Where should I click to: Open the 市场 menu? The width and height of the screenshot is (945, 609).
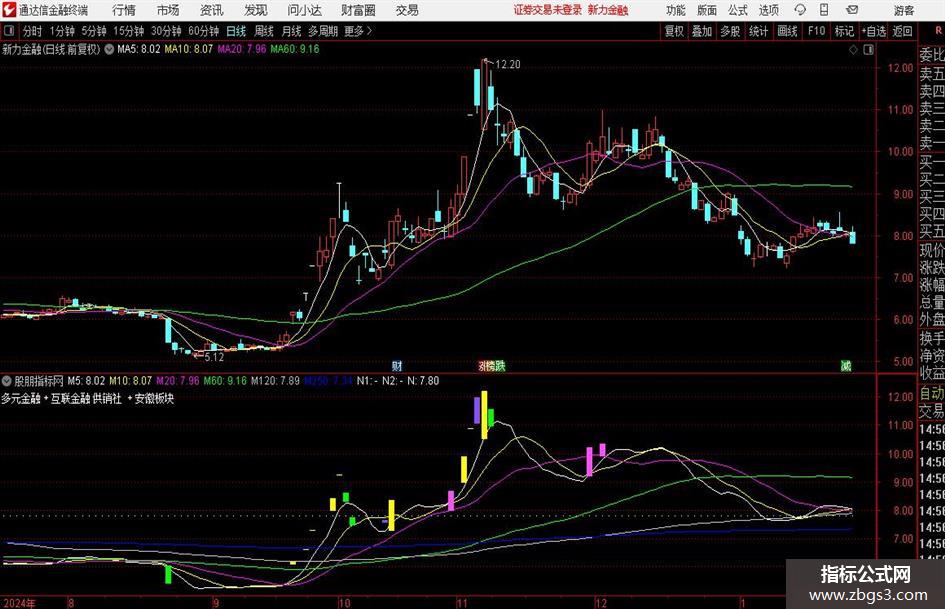(168, 10)
